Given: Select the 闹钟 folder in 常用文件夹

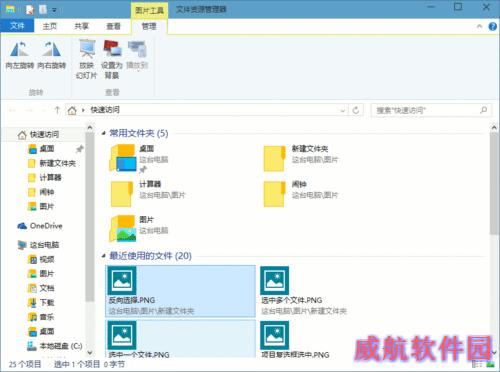Looking at the screenshot, I should click(x=300, y=194).
